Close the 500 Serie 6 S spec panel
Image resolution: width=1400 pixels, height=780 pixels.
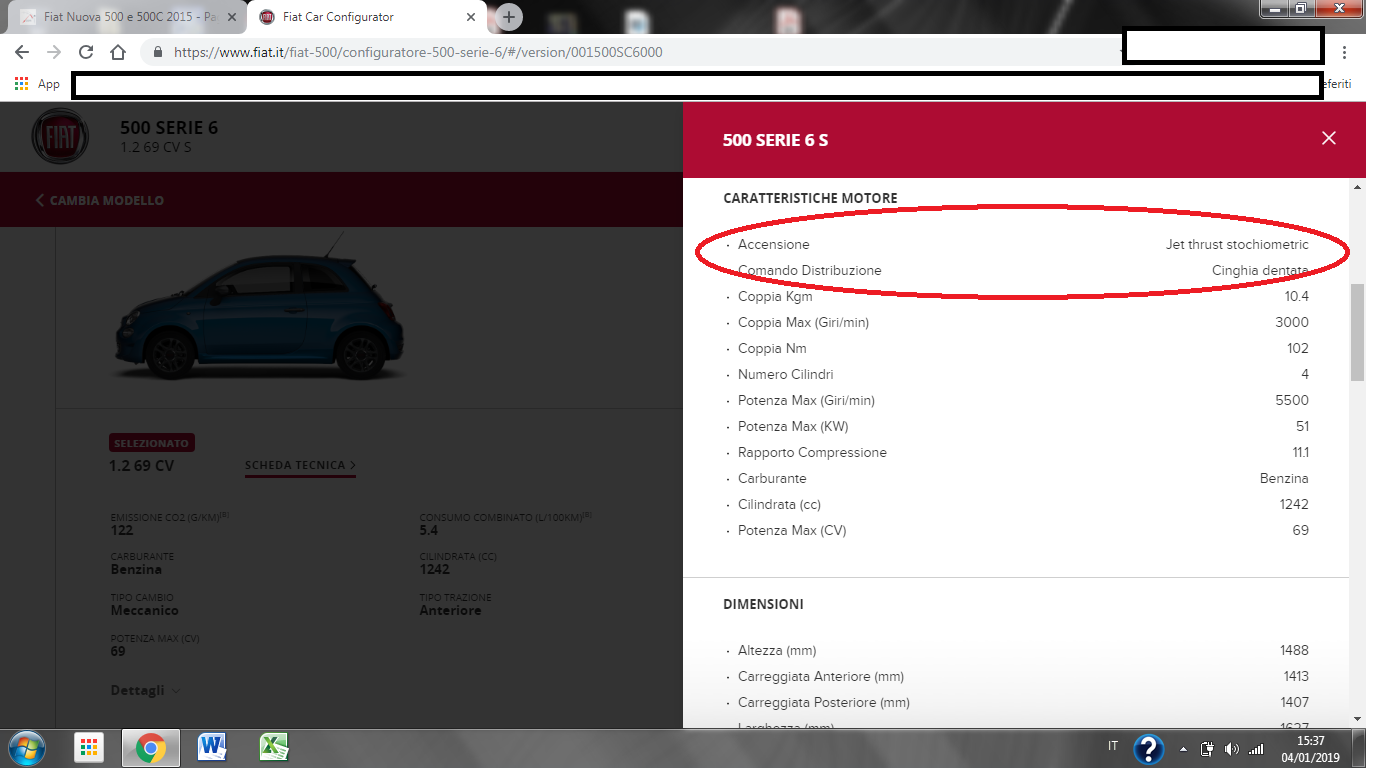click(1328, 139)
